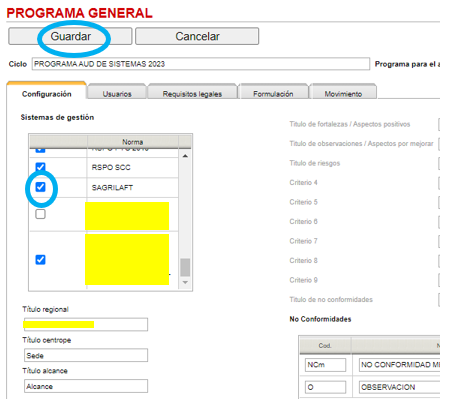This screenshot has height=399, width=449.
Task: Click scroll up arrow of Norma list
Action: 185,156
